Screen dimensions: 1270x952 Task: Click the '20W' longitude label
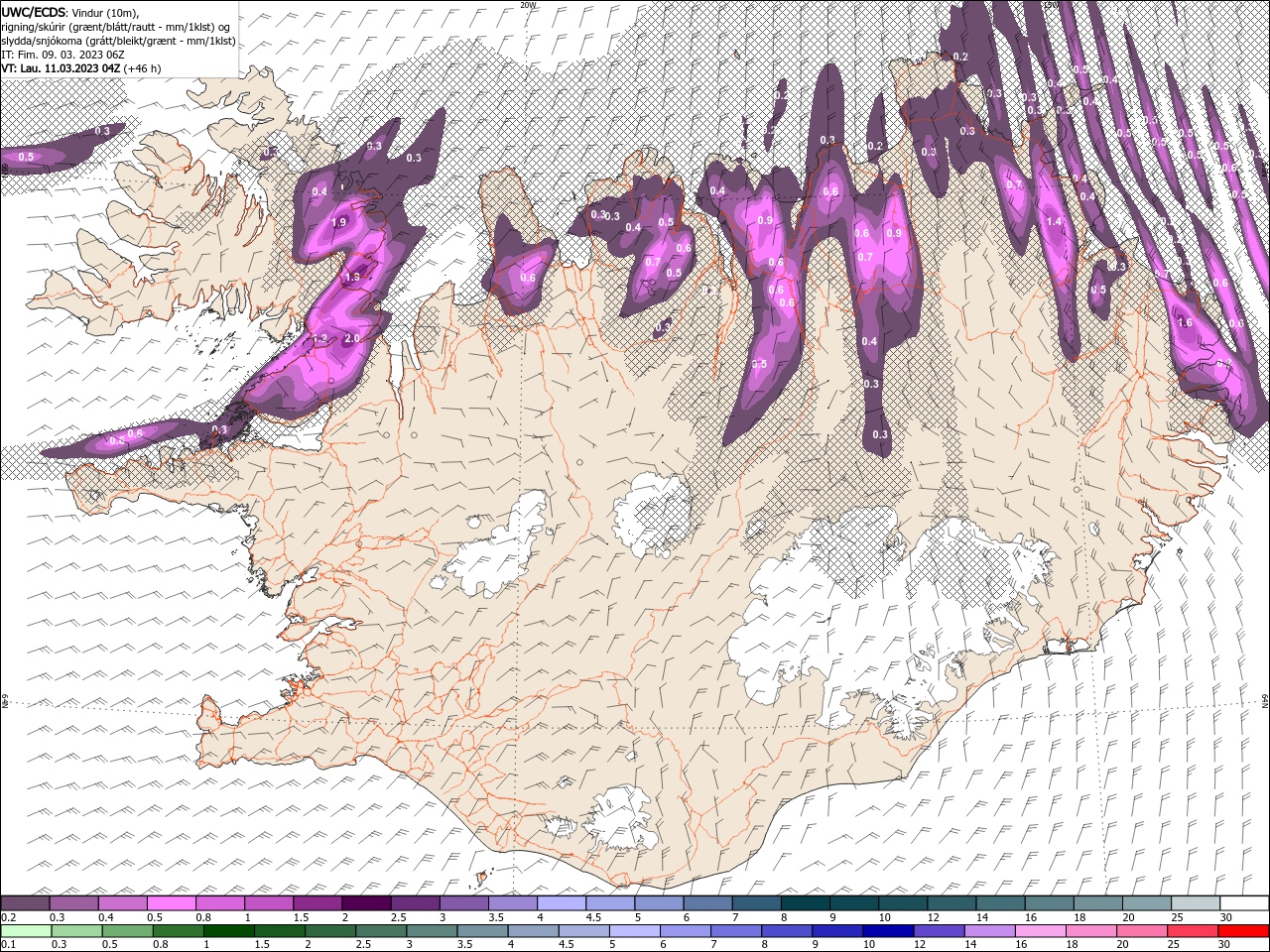528,5
